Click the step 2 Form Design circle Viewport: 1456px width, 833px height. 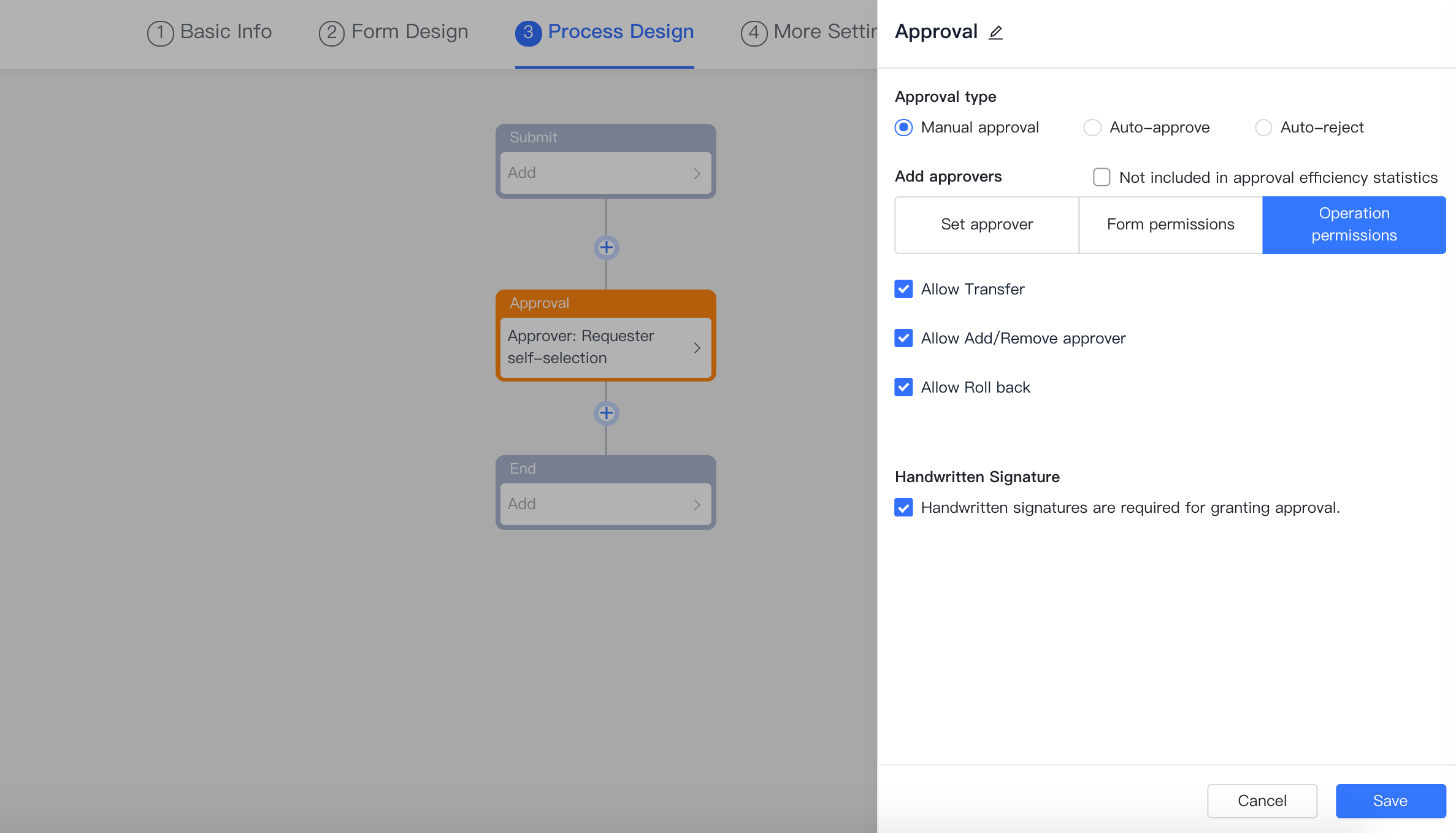click(331, 33)
